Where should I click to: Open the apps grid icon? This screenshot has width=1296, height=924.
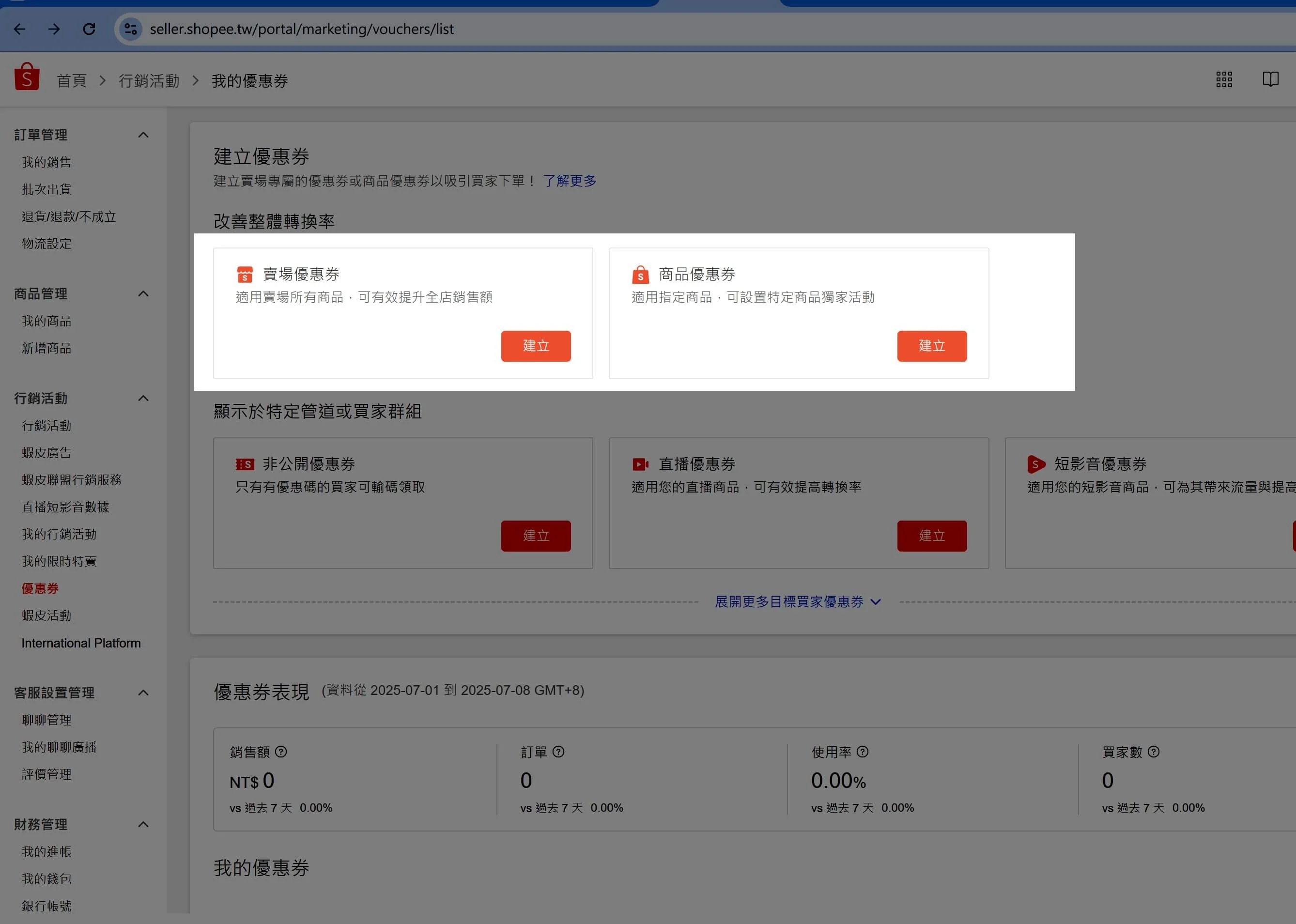pyautogui.click(x=1224, y=79)
